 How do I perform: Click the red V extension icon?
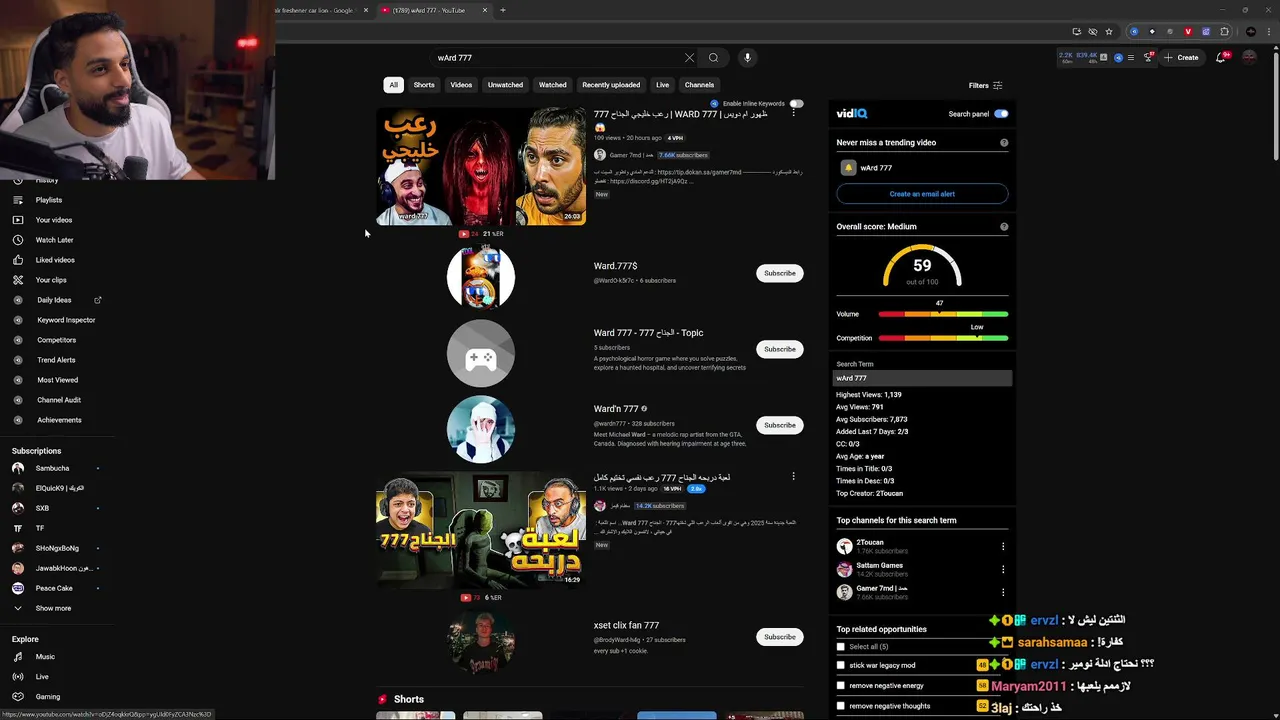tap(1188, 31)
